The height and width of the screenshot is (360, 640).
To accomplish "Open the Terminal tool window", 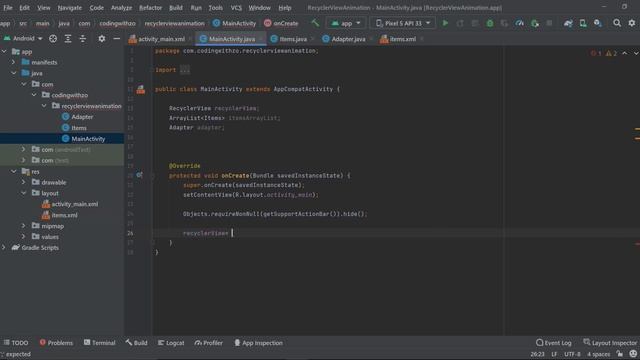I will coord(100,343).
